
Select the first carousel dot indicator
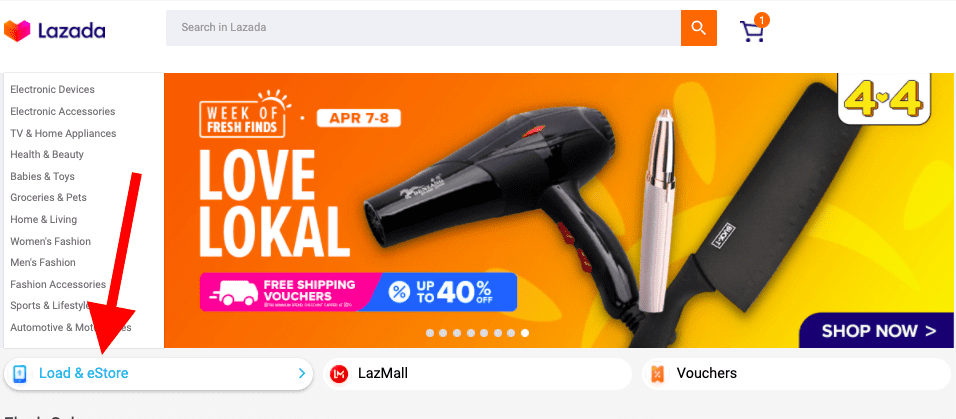click(x=430, y=333)
